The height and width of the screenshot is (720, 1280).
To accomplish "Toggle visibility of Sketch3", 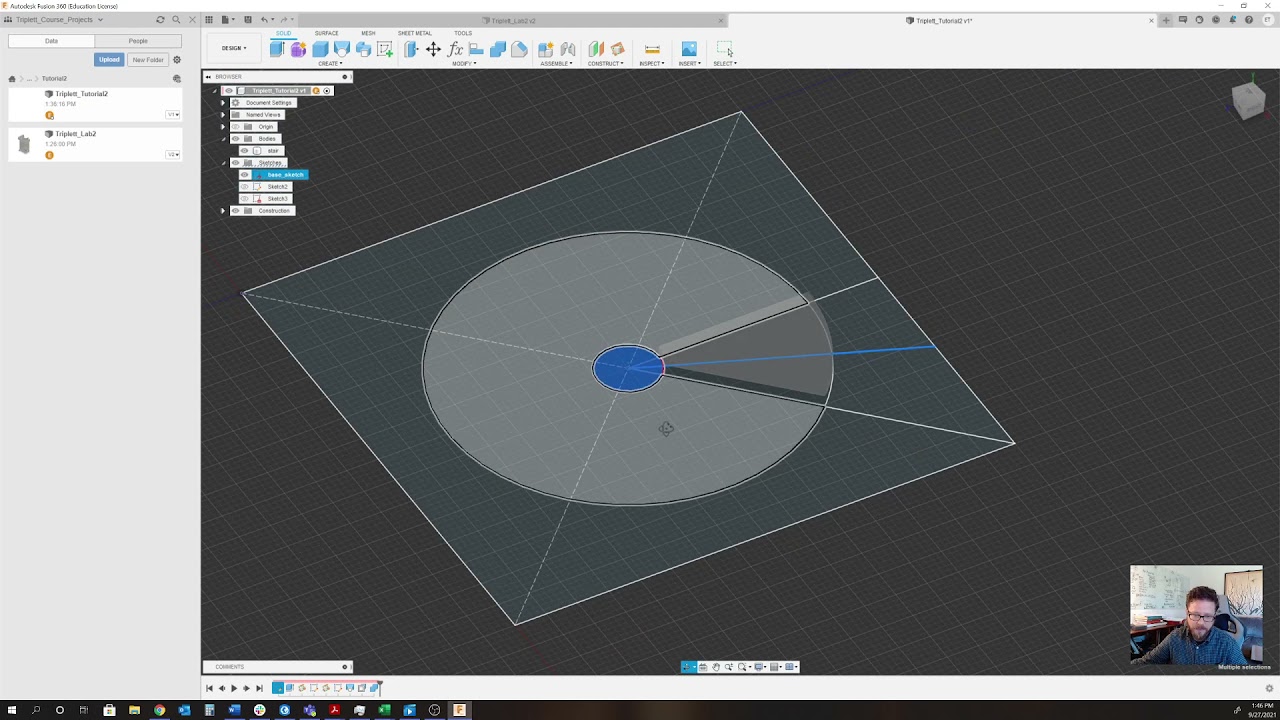I will click(244, 199).
